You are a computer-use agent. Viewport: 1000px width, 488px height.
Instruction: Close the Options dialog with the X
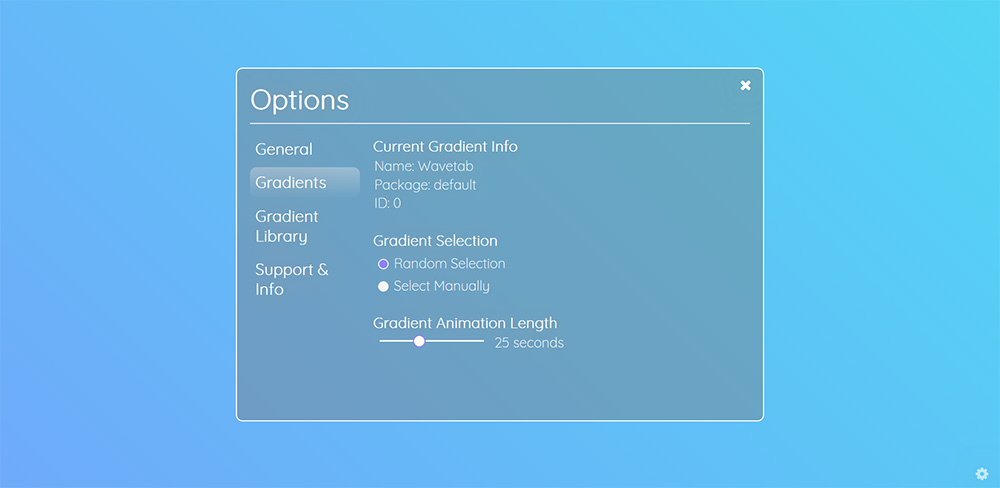coord(745,85)
